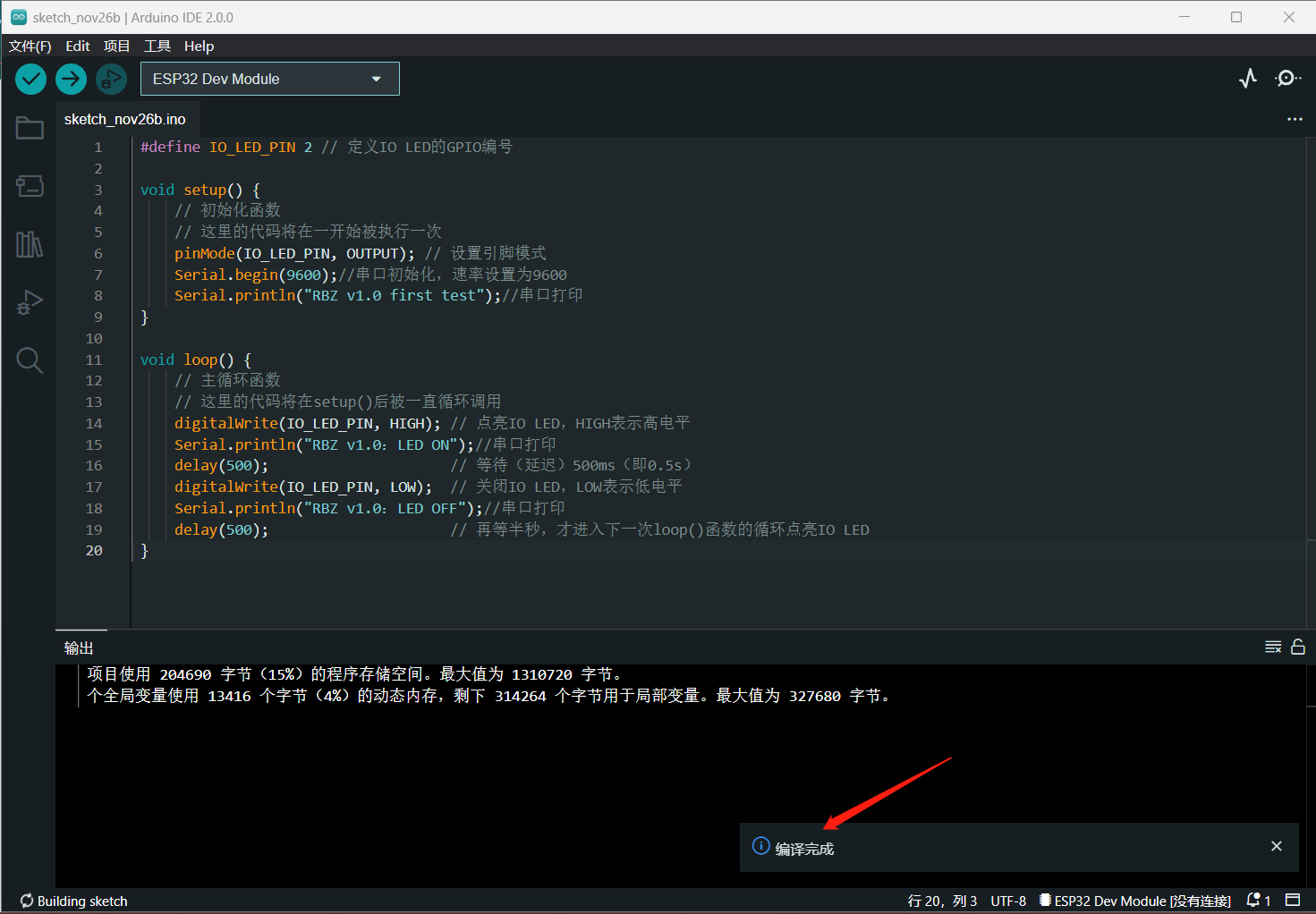The image size is (1316, 914).
Task: Open the 项目 menu
Action: click(116, 46)
